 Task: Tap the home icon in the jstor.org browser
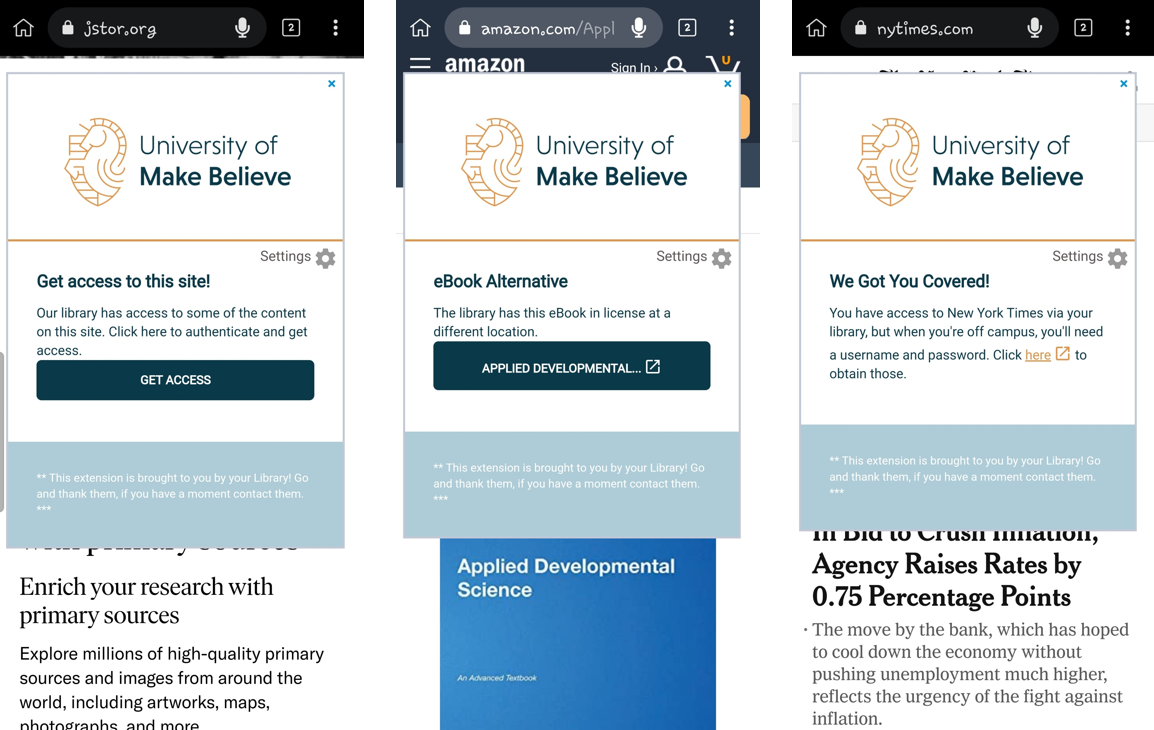point(24,28)
